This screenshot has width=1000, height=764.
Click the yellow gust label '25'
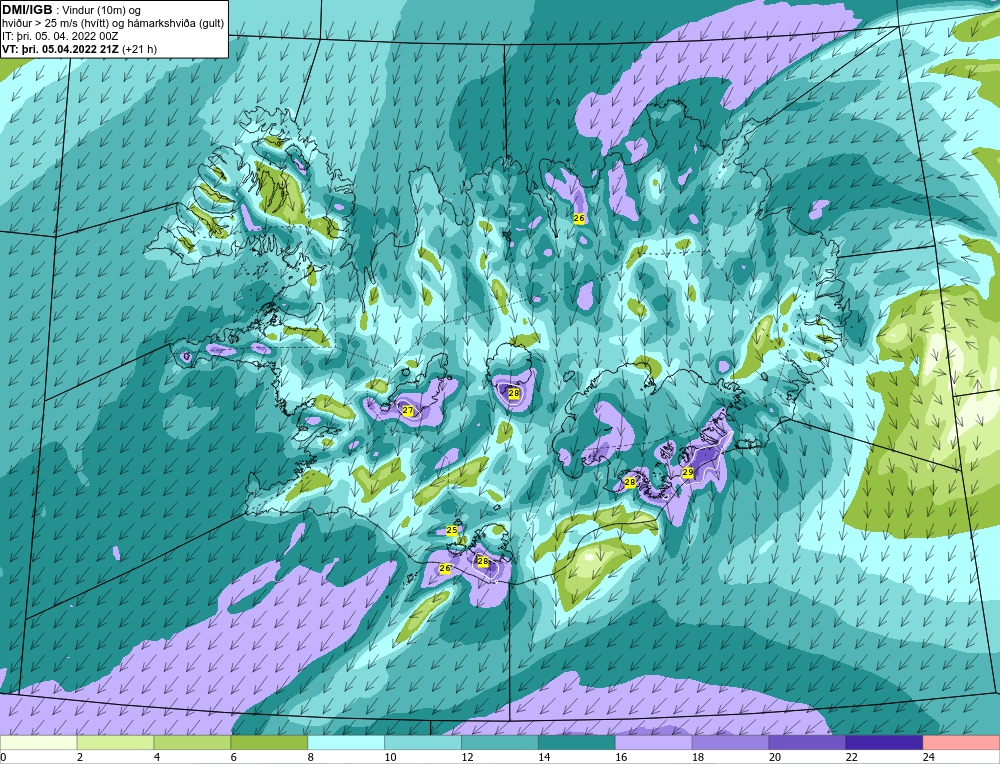[452, 530]
